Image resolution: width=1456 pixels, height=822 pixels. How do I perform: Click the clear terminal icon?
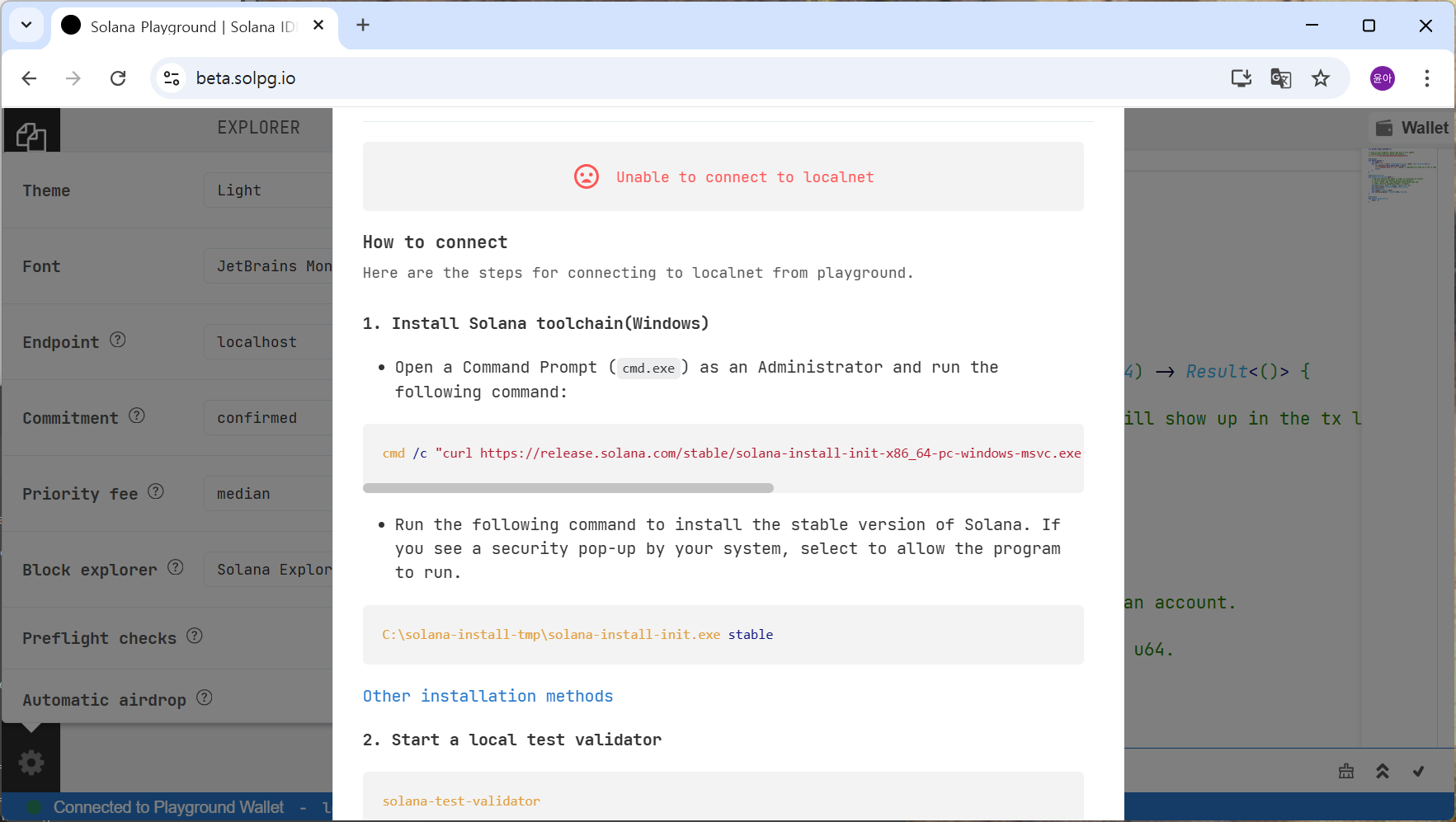tap(1346, 771)
